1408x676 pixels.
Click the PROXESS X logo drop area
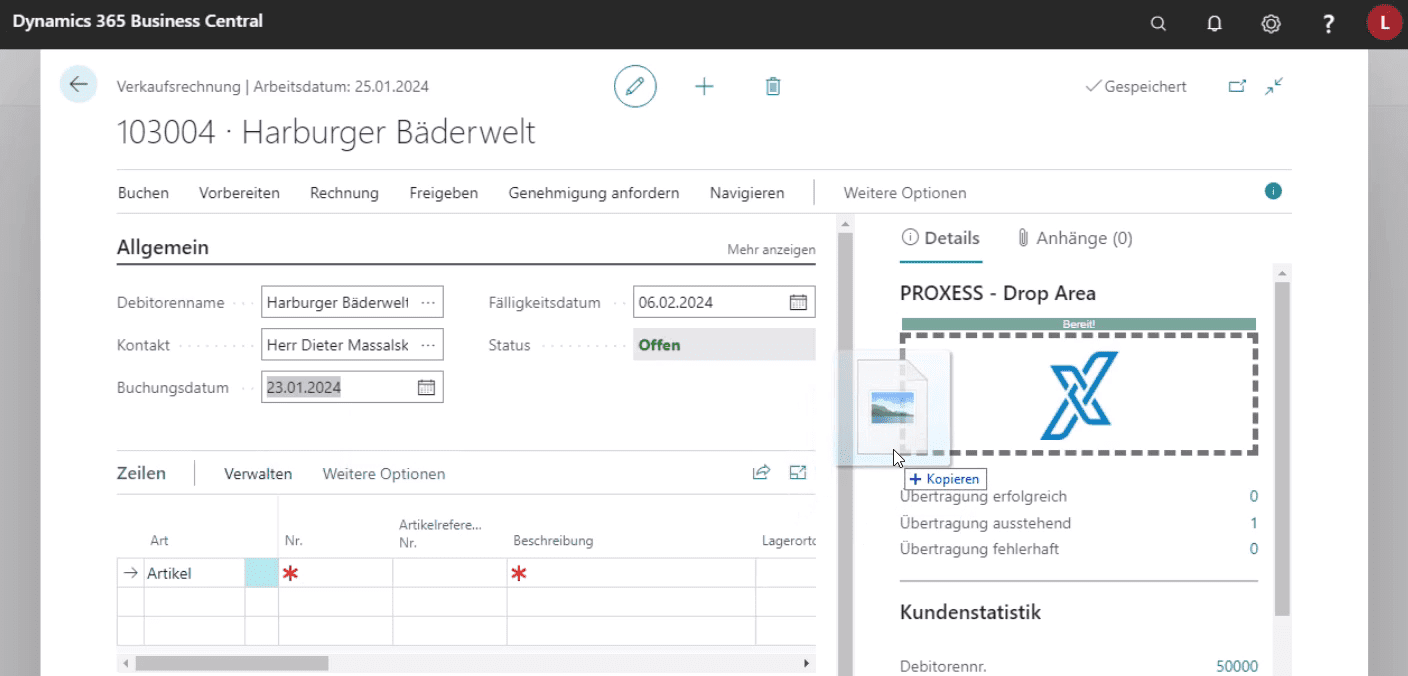point(1079,395)
